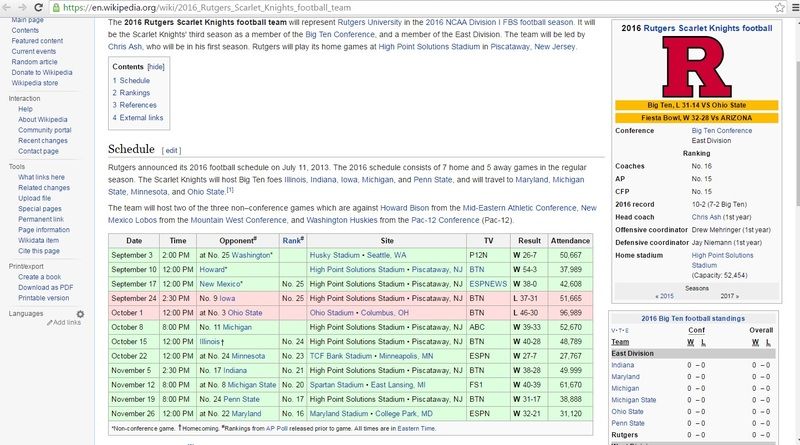Screen dimensions: 800x445
Task: Jump to Schedule in contents
Action: (x=131, y=81)
